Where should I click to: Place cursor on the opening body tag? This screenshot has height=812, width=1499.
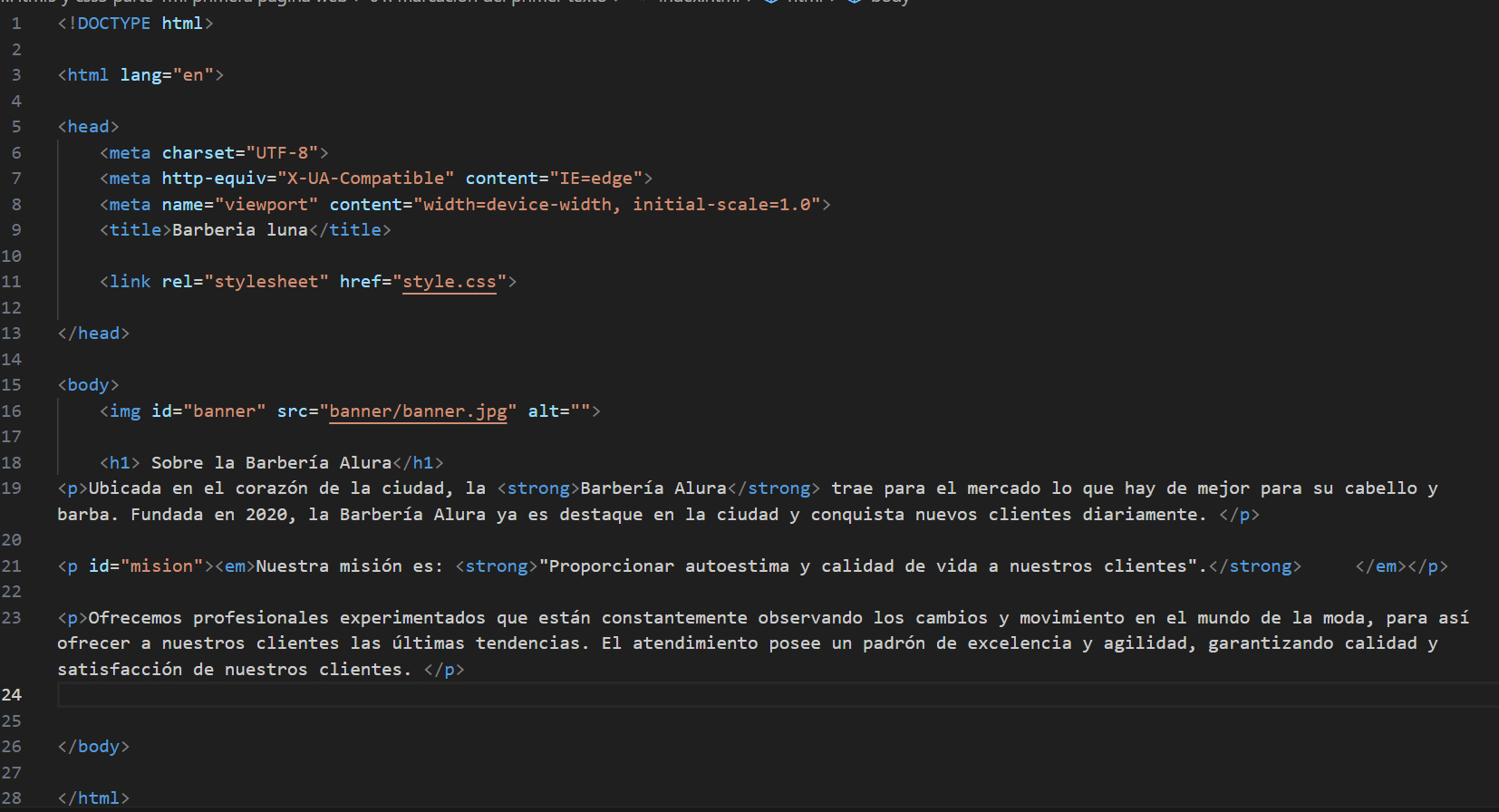[x=89, y=385]
